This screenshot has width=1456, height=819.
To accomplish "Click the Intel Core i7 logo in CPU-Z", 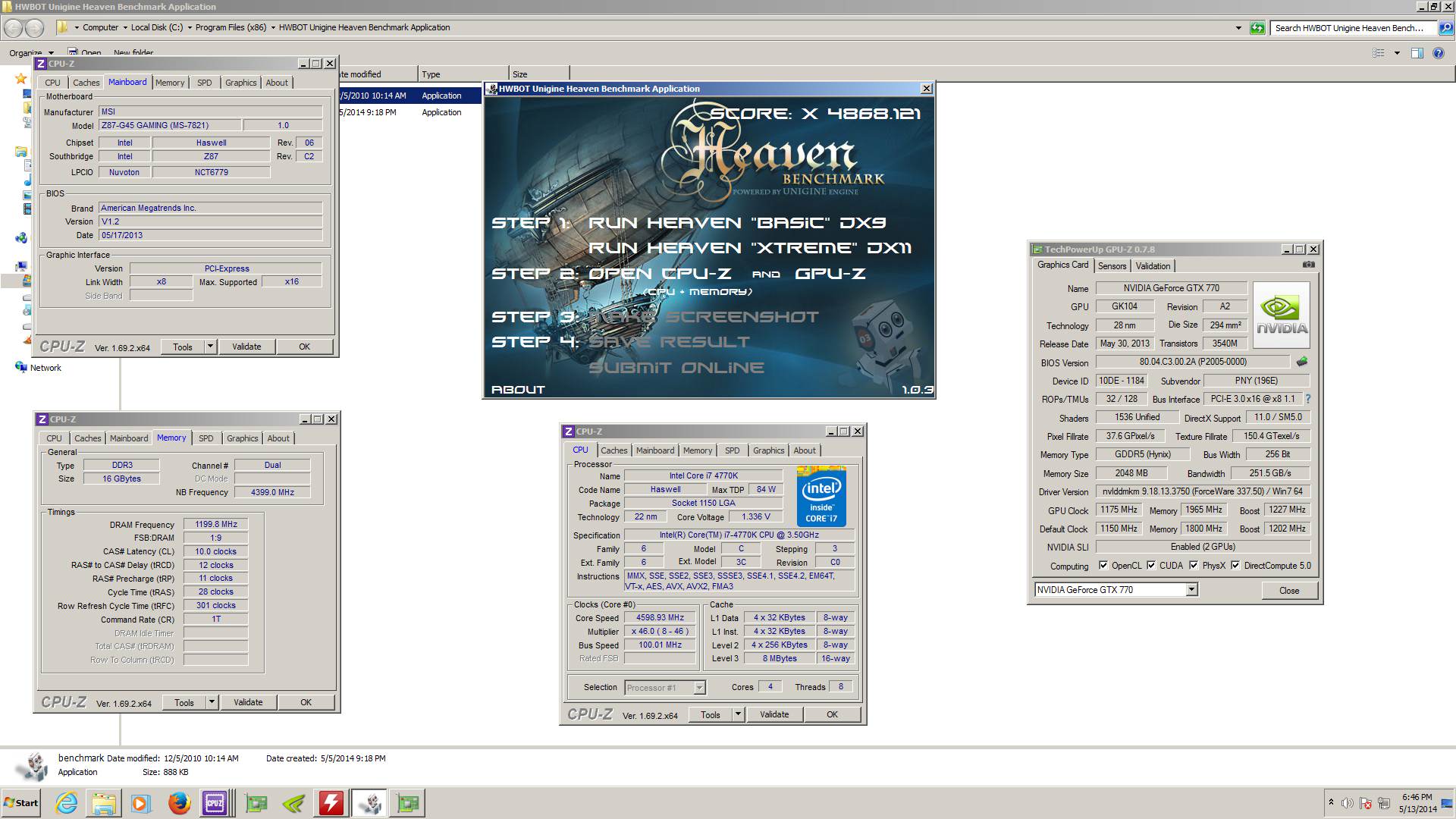I will pos(821,497).
